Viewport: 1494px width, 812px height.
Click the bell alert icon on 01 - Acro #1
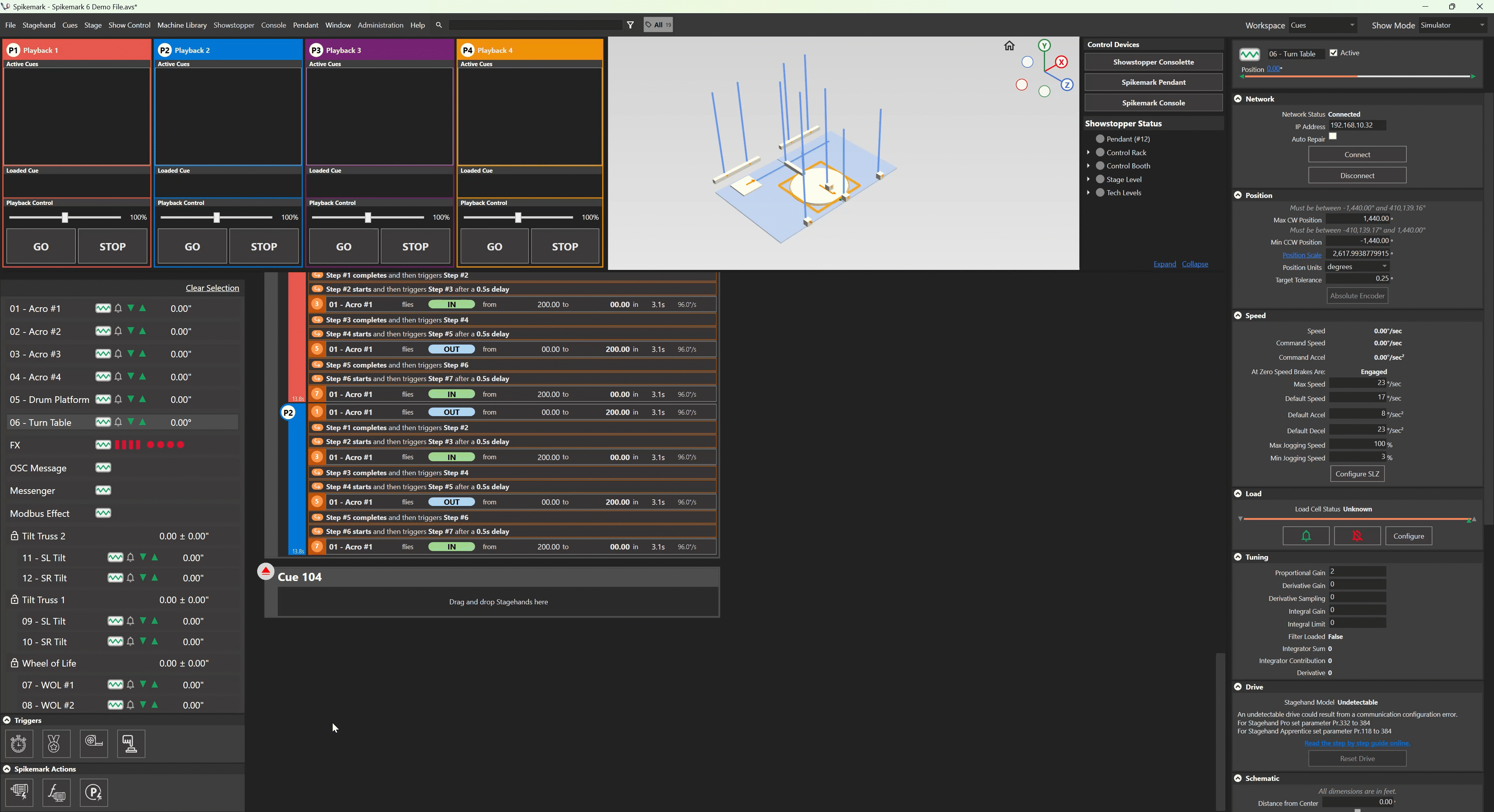(118, 308)
